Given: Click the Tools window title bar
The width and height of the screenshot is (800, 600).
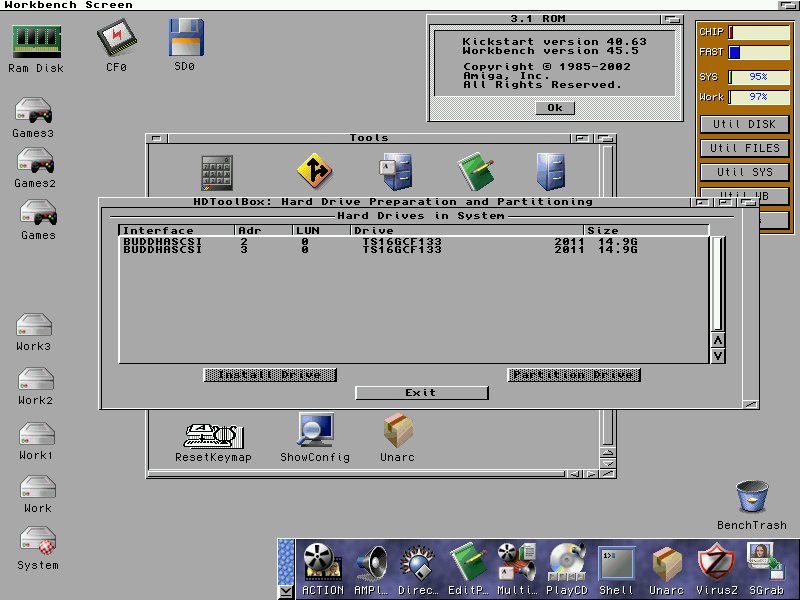Looking at the screenshot, I should (369, 138).
